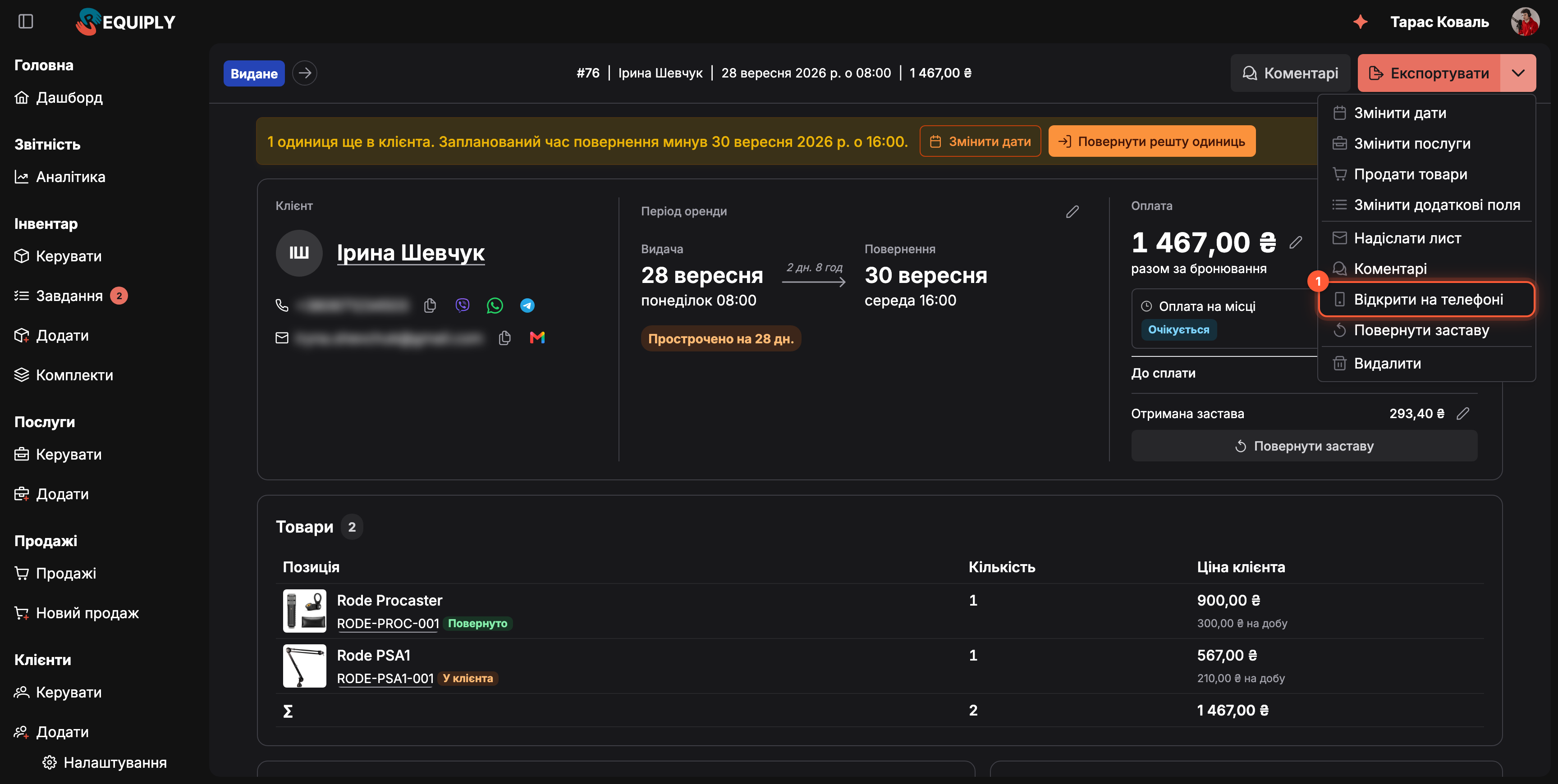Screen dimensions: 1558x784
Task: Select 'Відкрити на телефоні' menu entry
Action: click(x=1427, y=299)
